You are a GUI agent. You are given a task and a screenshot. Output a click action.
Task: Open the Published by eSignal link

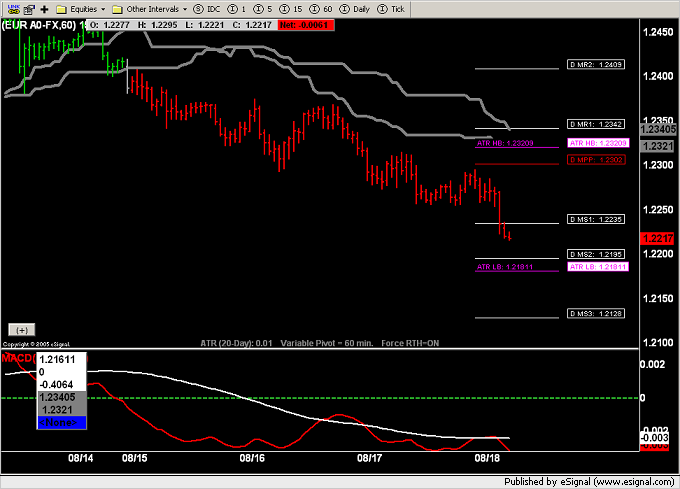click(589, 482)
